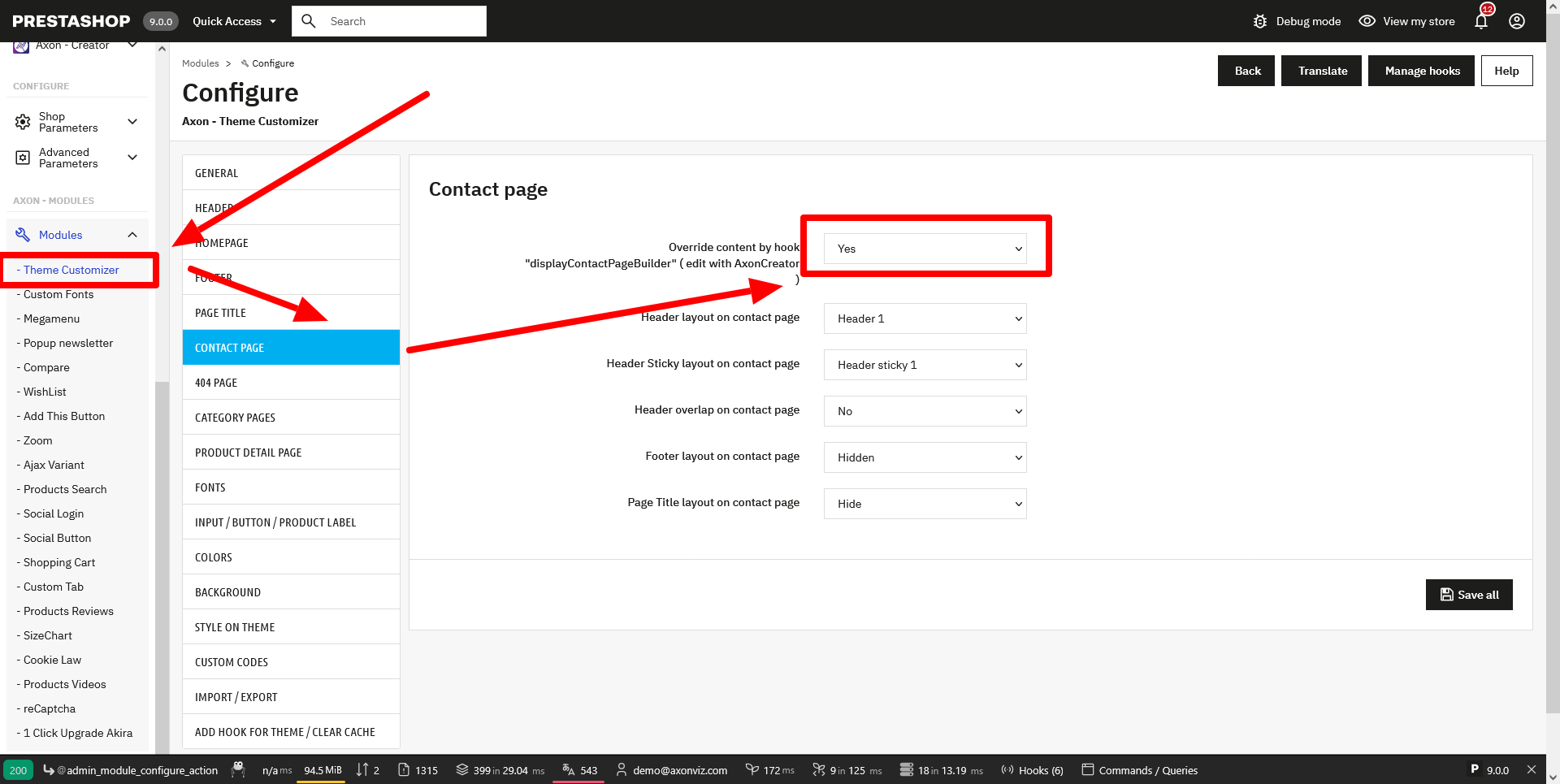This screenshot has width=1560, height=784.
Task: Close the Symfony profiler toolbar
Action: (1532, 769)
